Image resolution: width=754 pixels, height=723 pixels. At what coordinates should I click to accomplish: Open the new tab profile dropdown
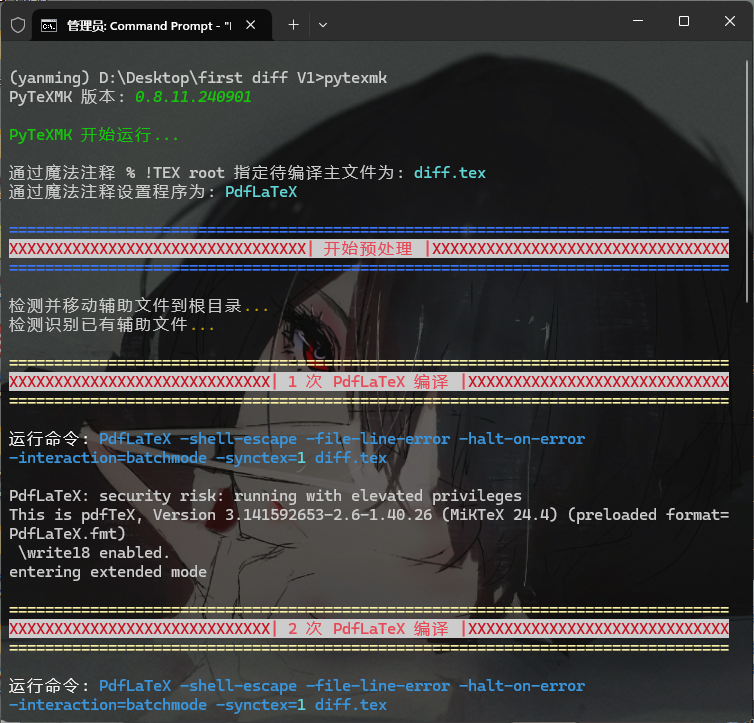coord(323,25)
